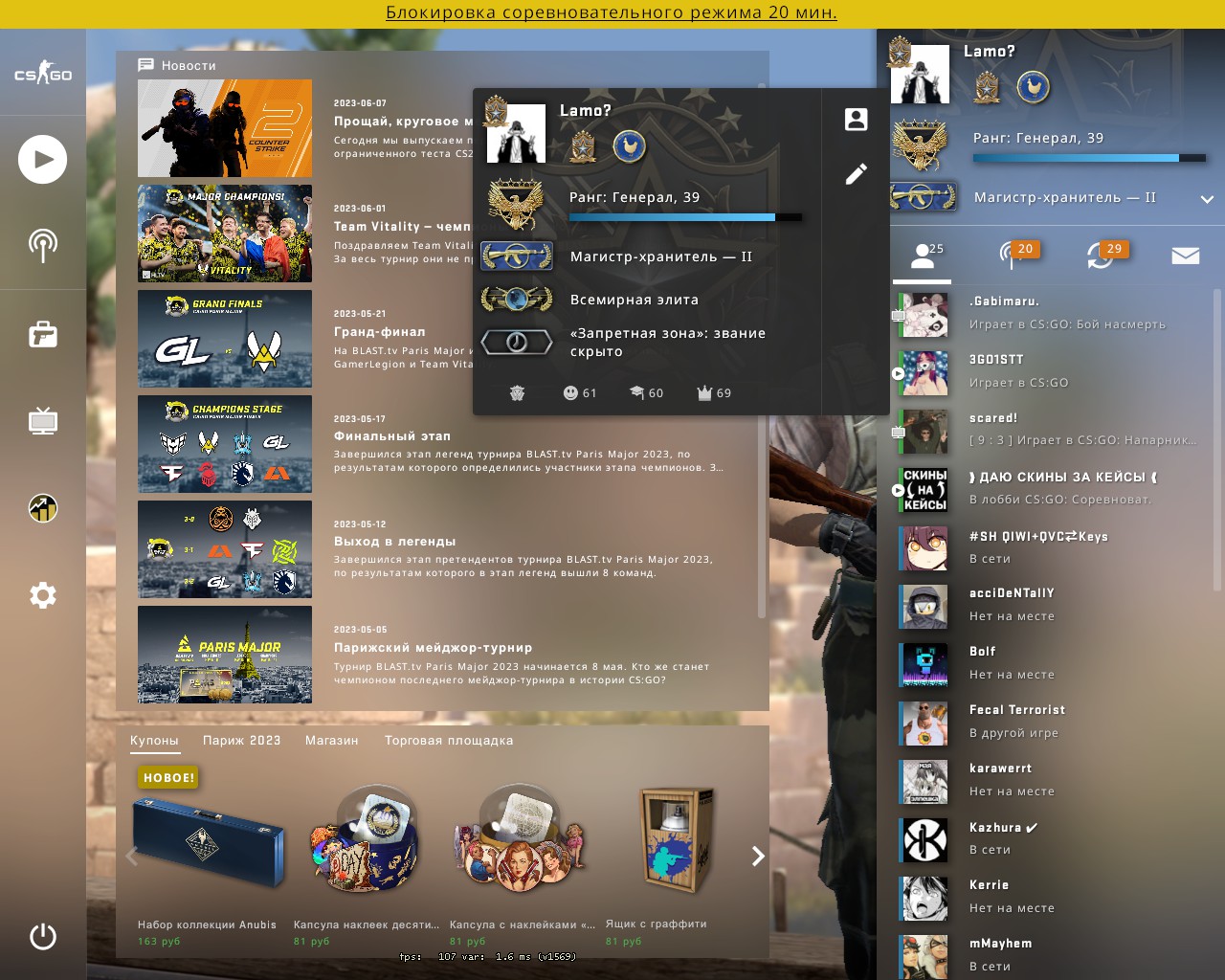Open the Major Champions Vitality news thumbnail
This screenshot has height=980, width=1225.
(225, 234)
